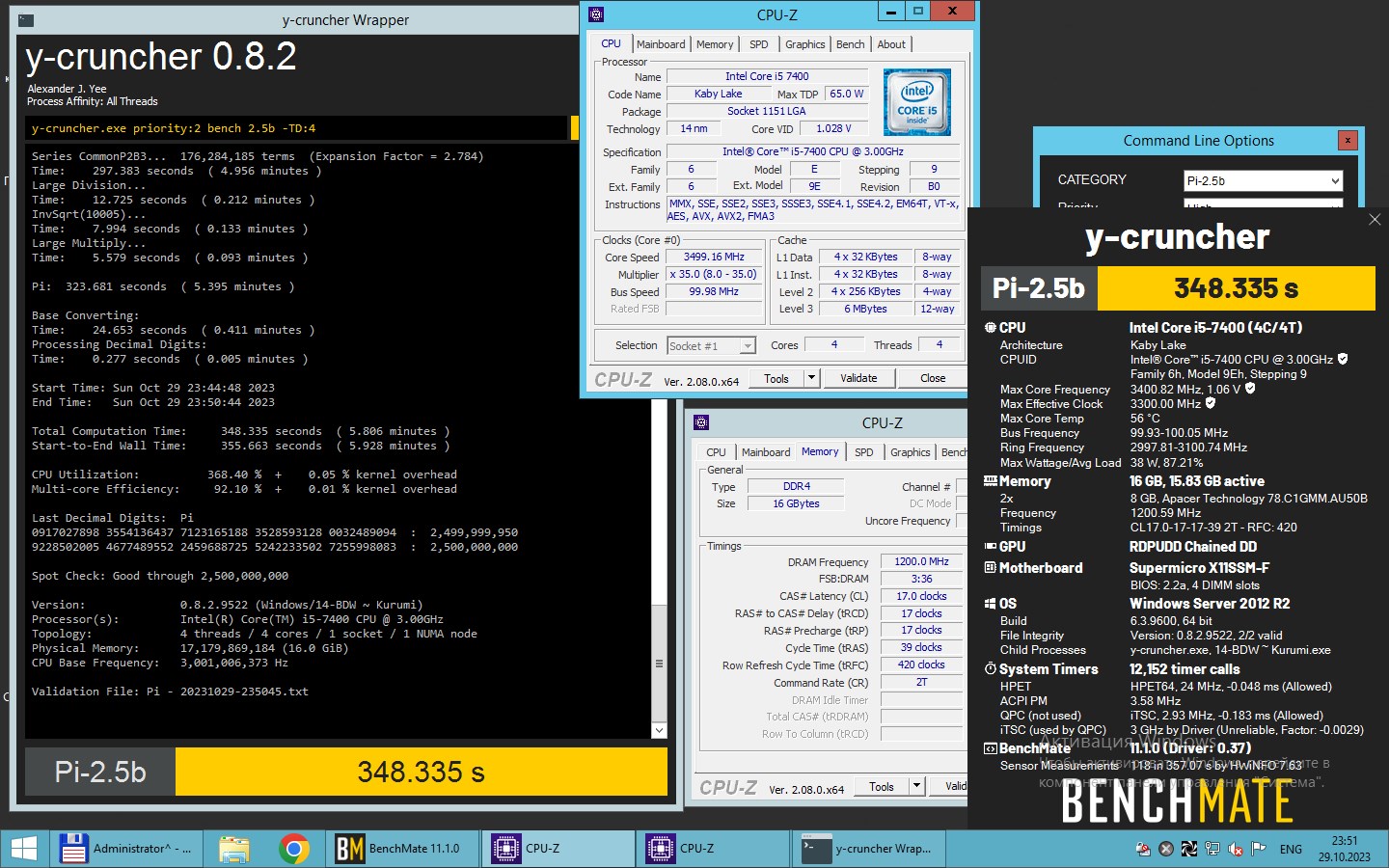The image size is (1389, 868).
Task: Open the Tools dropdown arrow in the CPU-Z window showing the Memory tab
Action: [x=916, y=786]
